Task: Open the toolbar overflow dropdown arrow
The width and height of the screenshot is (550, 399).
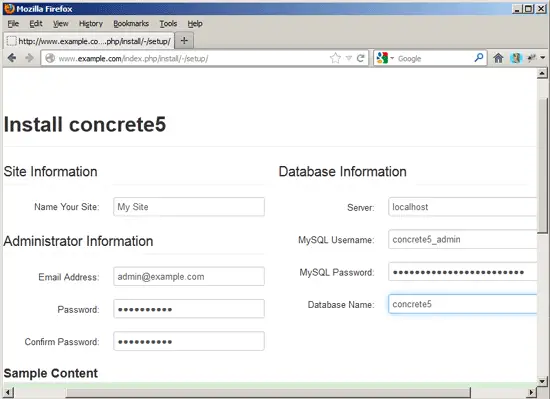Action: click(x=543, y=58)
